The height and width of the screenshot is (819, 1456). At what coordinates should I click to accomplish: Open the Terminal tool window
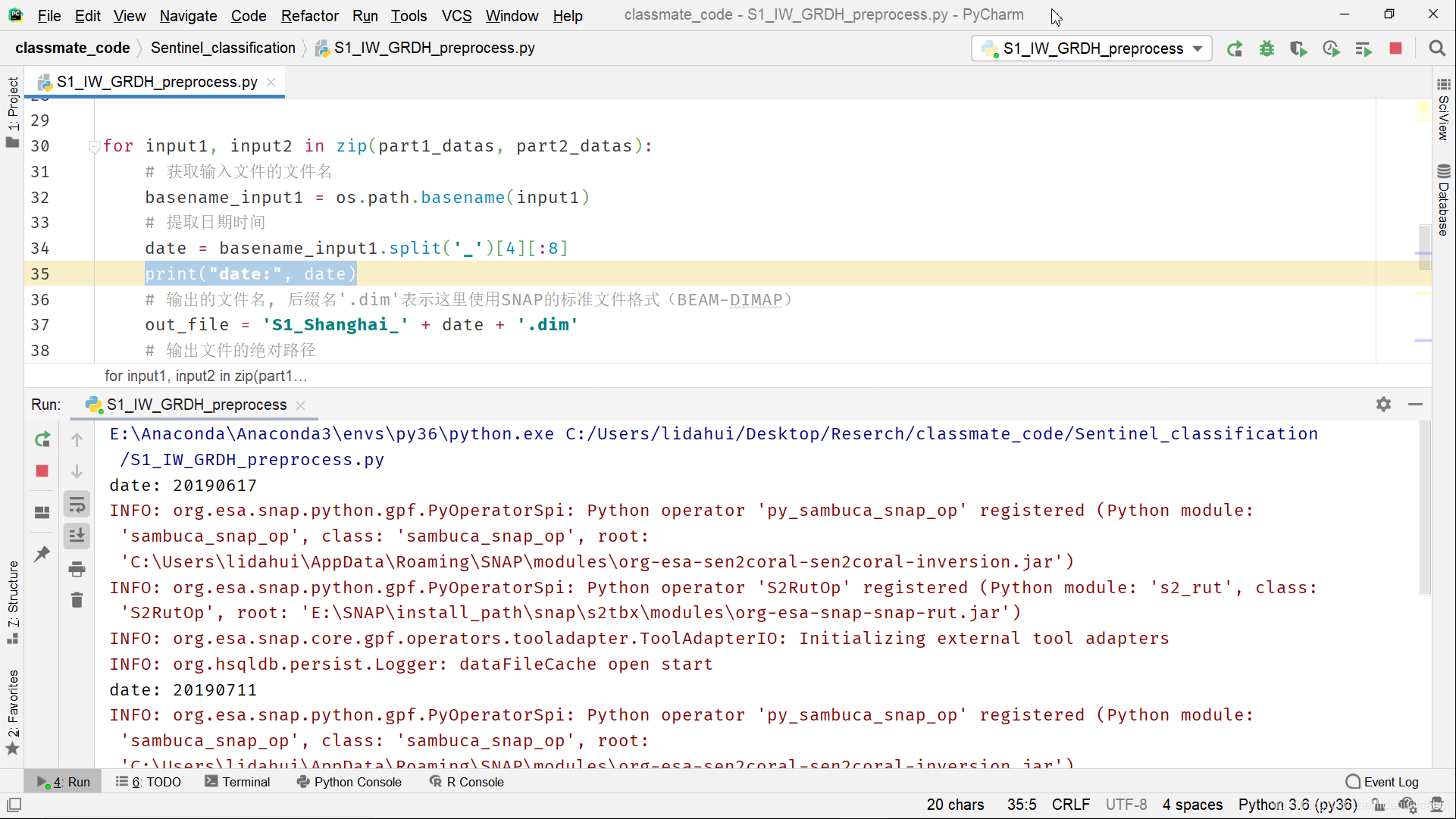pyautogui.click(x=237, y=782)
